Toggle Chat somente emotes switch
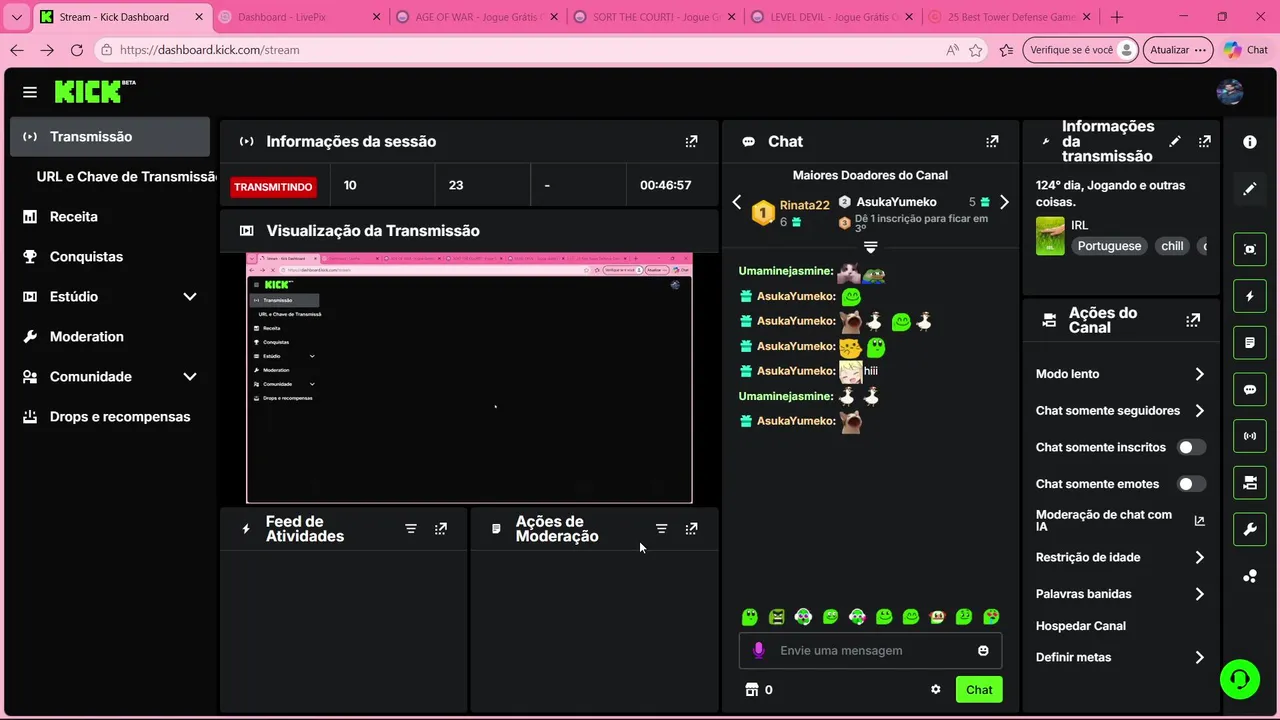Screen dimensions: 1280x720 coord(1191,484)
